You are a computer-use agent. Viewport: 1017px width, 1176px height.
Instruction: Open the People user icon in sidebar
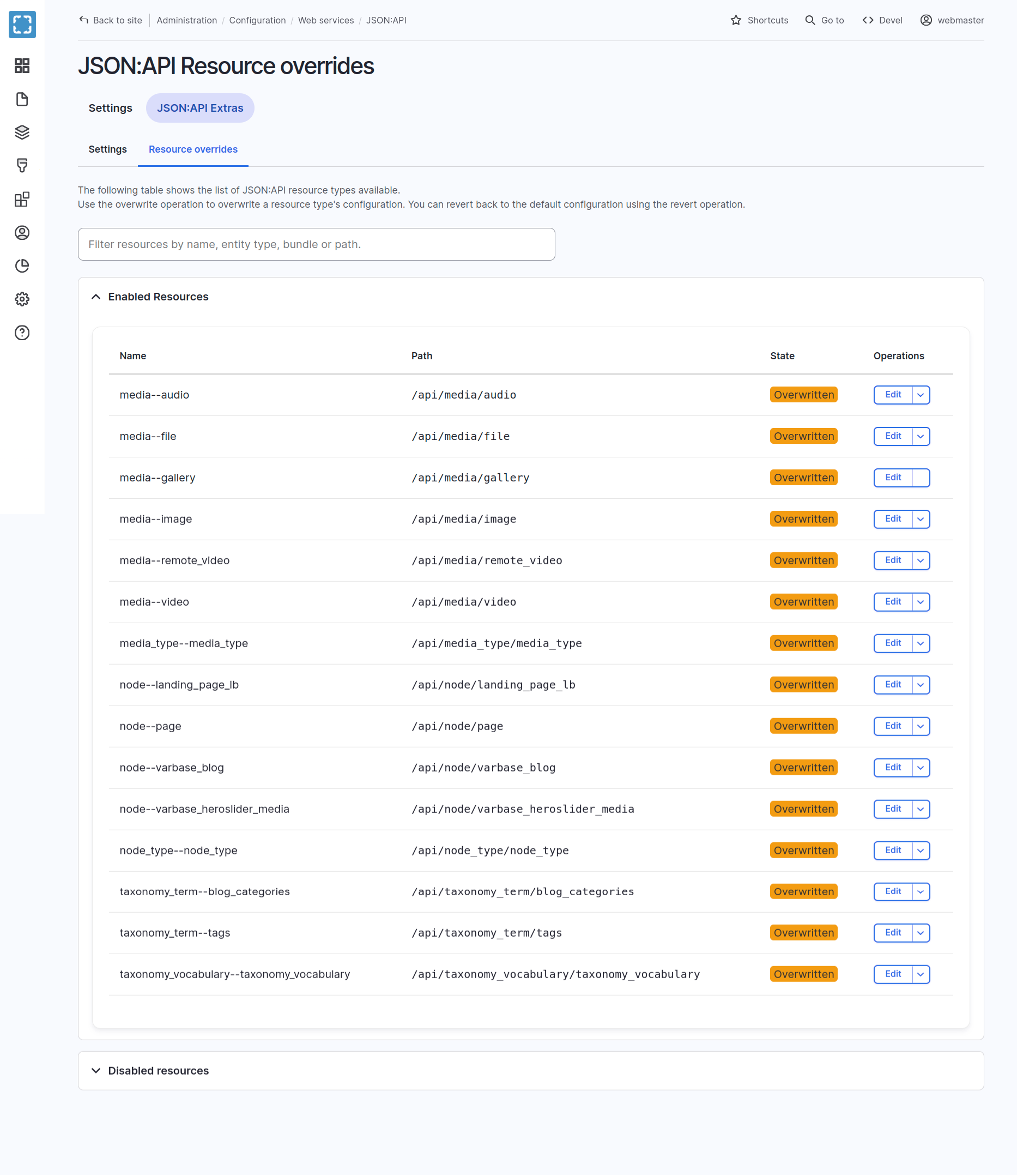(22, 233)
